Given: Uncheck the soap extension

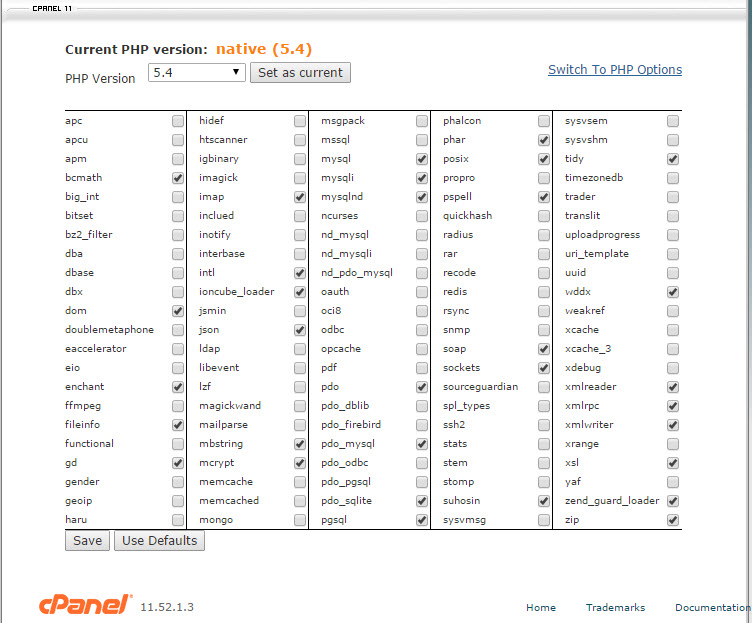Looking at the screenshot, I should click(544, 349).
